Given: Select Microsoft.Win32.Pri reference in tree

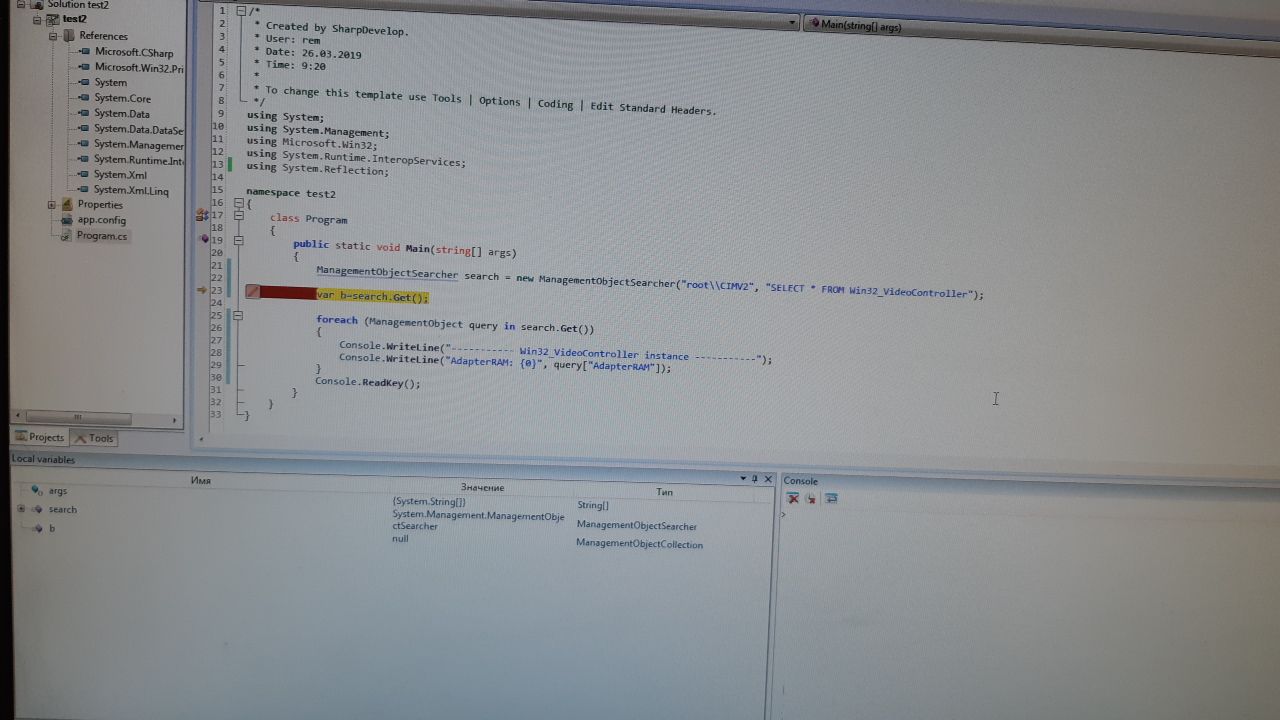Looking at the screenshot, I should click(x=139, y=68).
